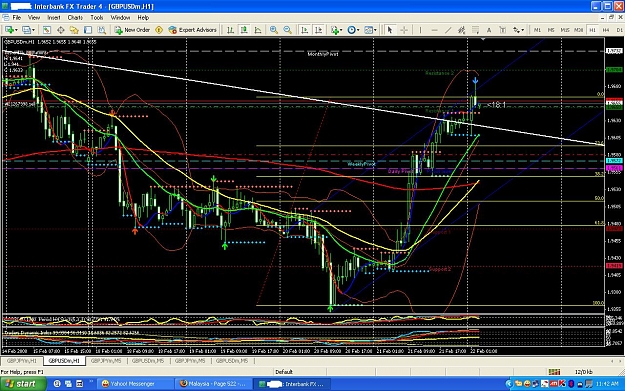
Task: Select the Crosshair tool
Action: tap(404, 30)
